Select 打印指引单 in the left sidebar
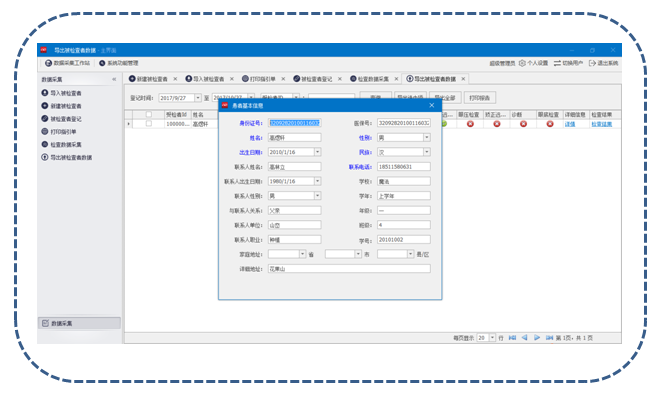 tap(59, 131)
